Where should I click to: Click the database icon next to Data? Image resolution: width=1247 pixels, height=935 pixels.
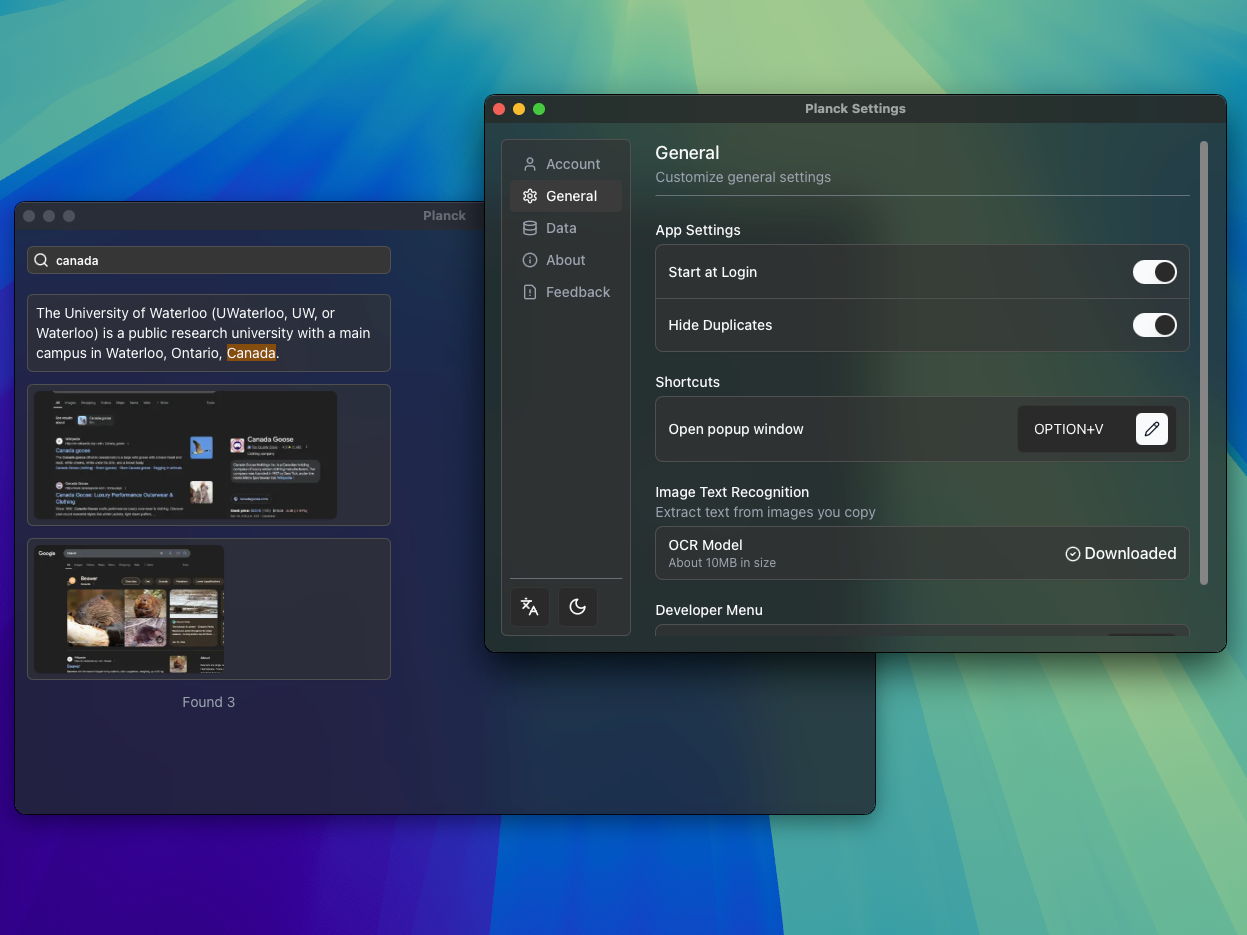tap(529, 227)
